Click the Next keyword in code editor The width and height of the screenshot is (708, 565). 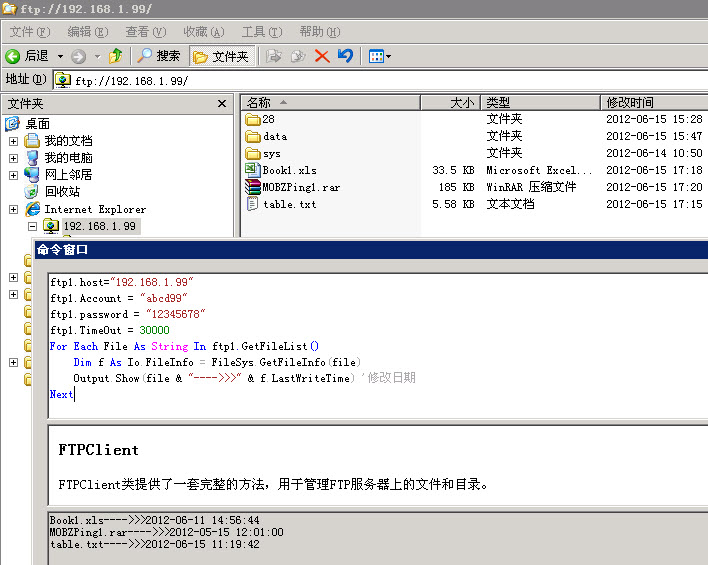pos(61,394)
